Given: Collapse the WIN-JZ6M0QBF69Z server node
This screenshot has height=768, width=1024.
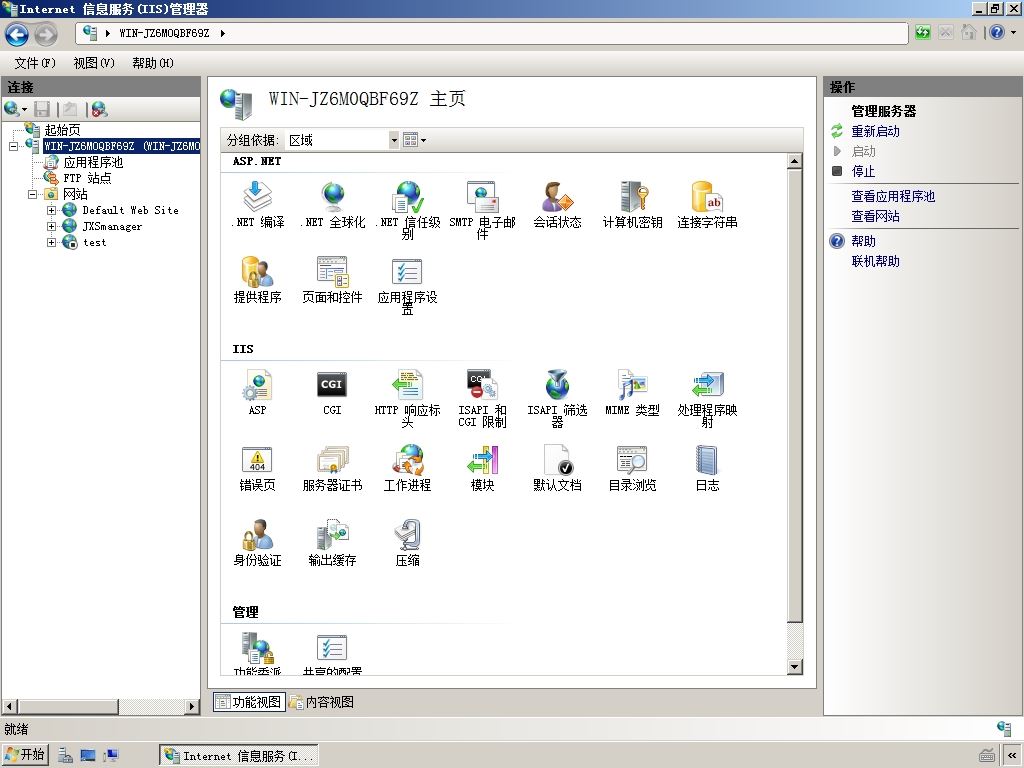Looking at the screenshot, I should (13, 146).
